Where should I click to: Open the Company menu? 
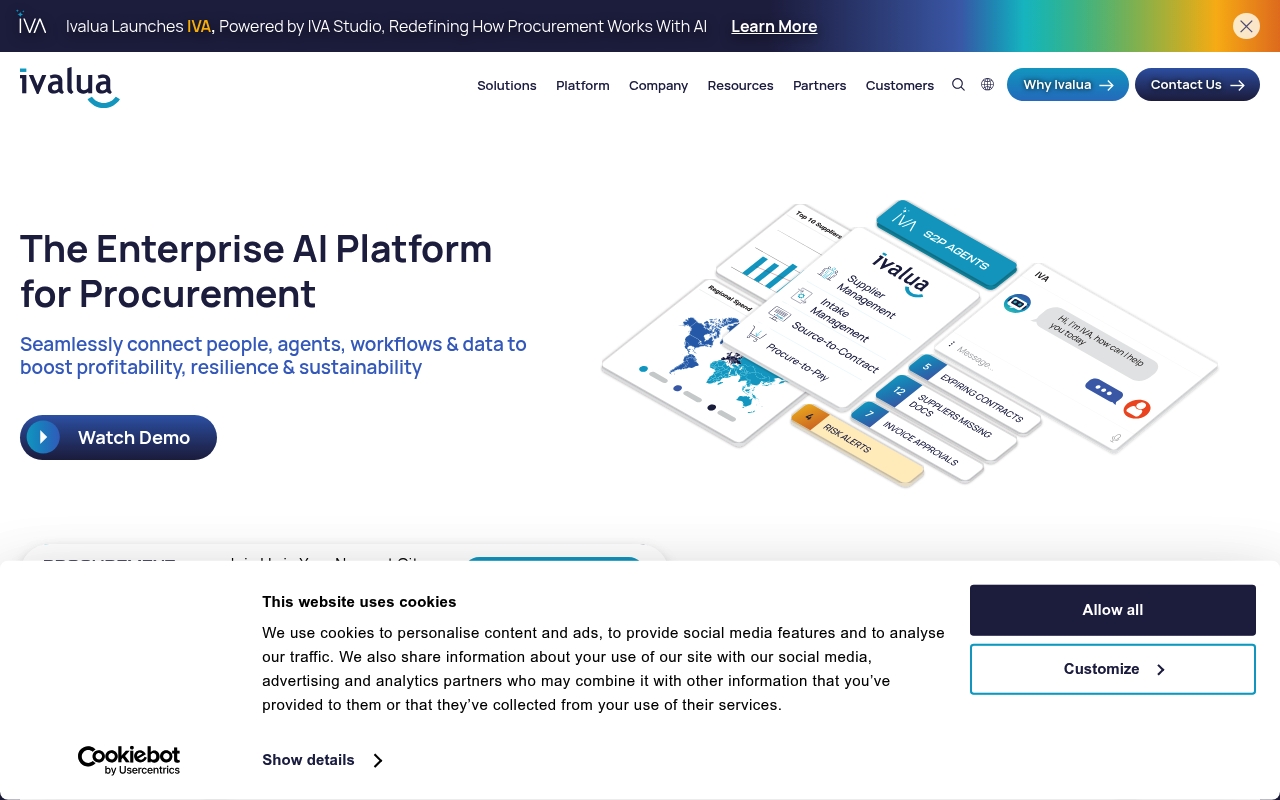coord(658,85)
